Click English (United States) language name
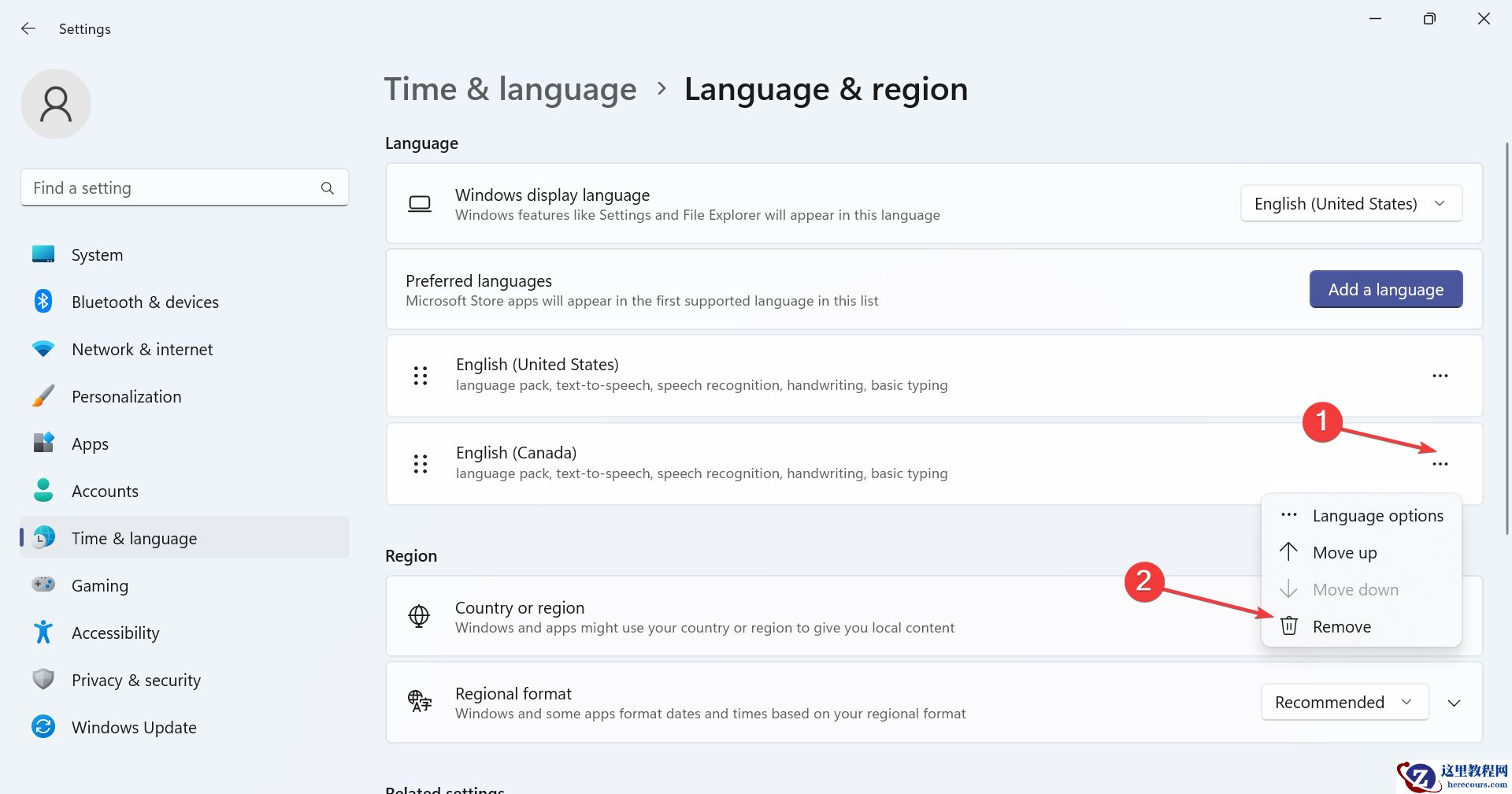This screenshot has height=794, width=1512. 537,365
